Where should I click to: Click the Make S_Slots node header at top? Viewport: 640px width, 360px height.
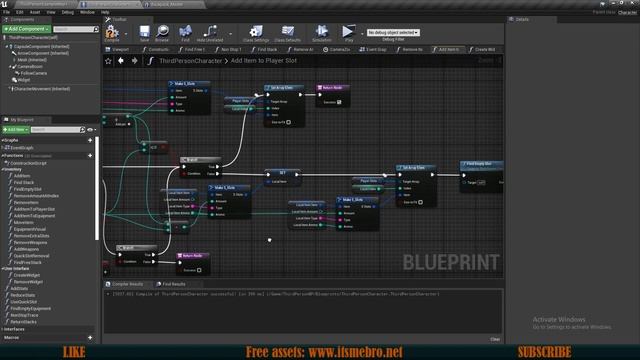tap(190, 84)
